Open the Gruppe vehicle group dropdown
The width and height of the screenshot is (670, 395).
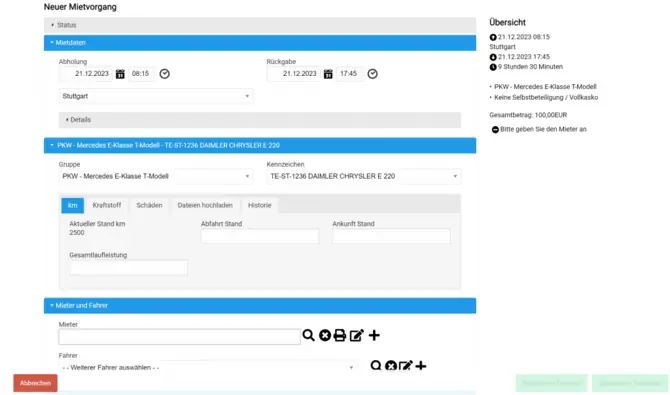click(156, 176)
